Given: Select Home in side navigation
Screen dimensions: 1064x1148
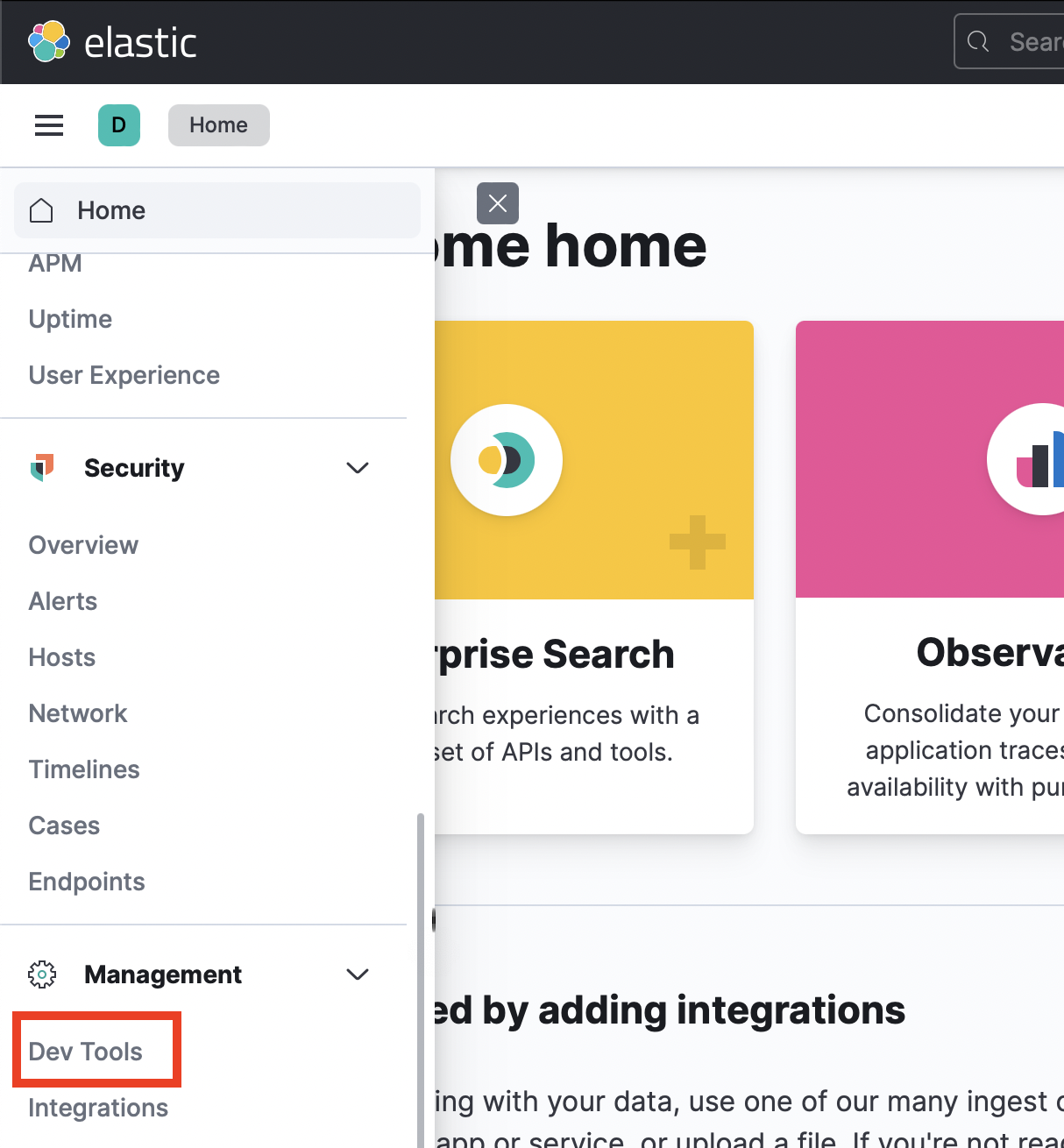Looking at the screenshot, I should click(x=217, y=210).
